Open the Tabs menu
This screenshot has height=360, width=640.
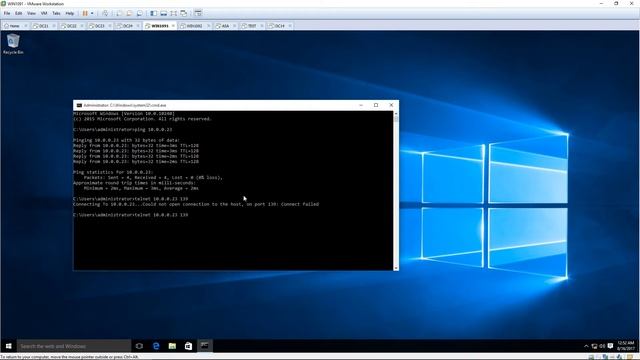click(x=56, y=13)
